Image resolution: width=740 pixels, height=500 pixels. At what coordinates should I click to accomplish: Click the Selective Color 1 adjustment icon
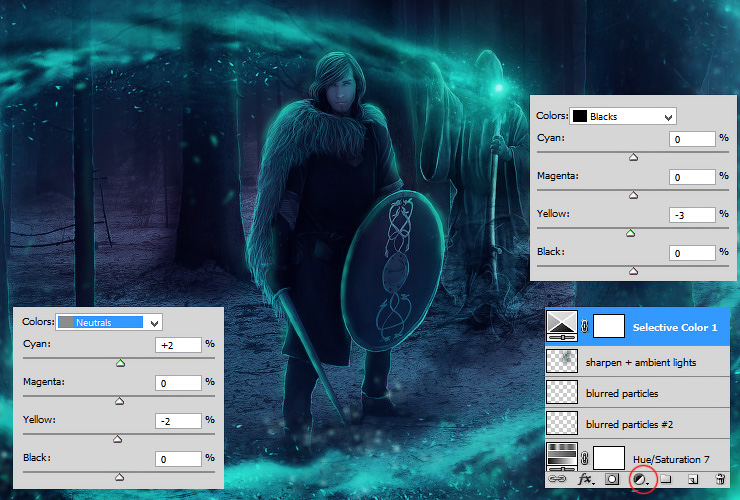click(x=562, y=326)
